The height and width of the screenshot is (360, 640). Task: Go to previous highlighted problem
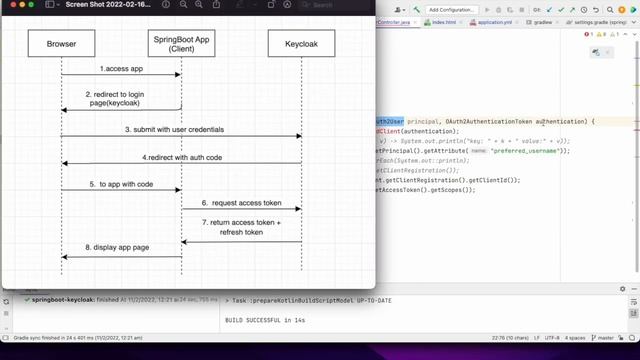[626, 35]
